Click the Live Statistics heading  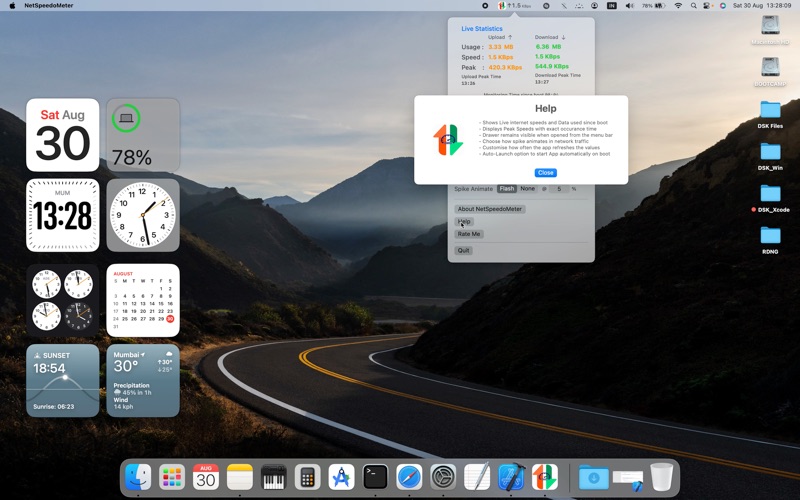(x=482, y=29)
